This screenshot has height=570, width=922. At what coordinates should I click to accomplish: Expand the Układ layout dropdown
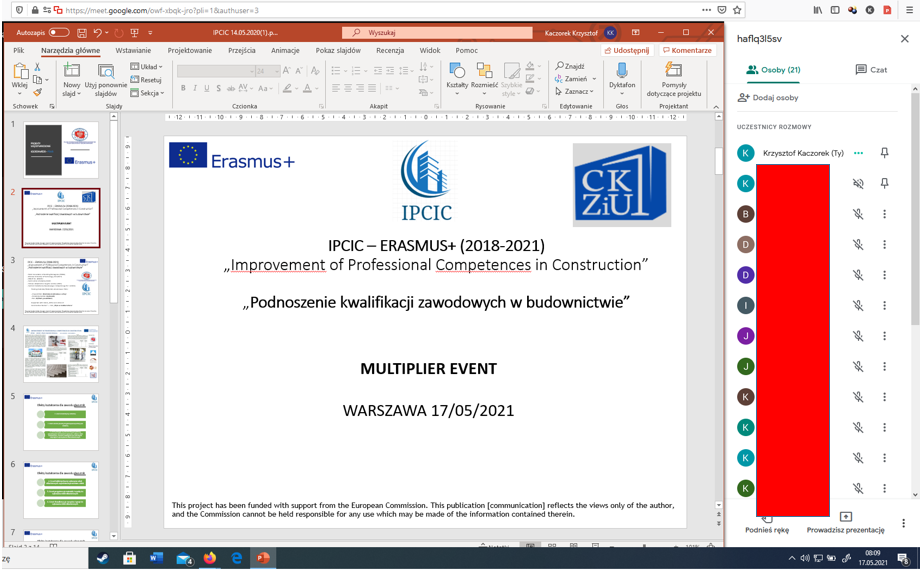pyautogui.click(x=146, y=66)
